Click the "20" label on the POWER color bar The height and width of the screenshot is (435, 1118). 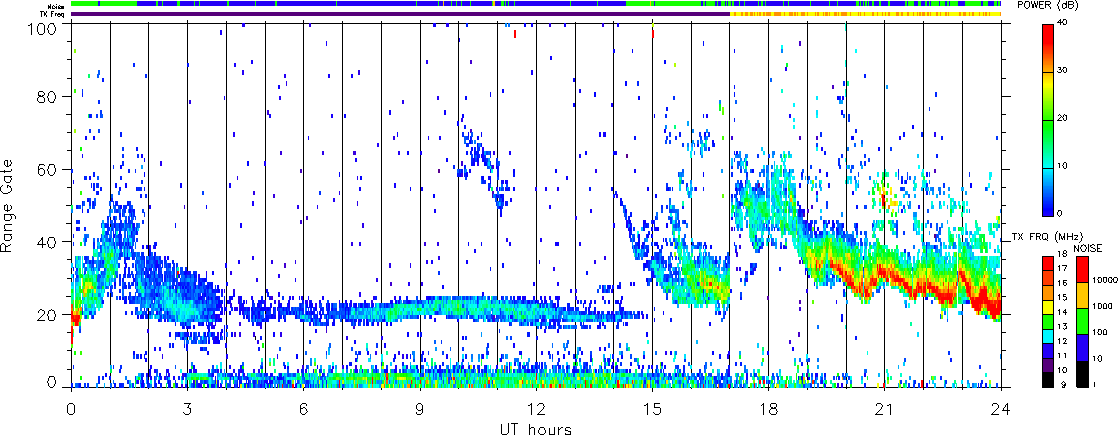click(1062, 118)
